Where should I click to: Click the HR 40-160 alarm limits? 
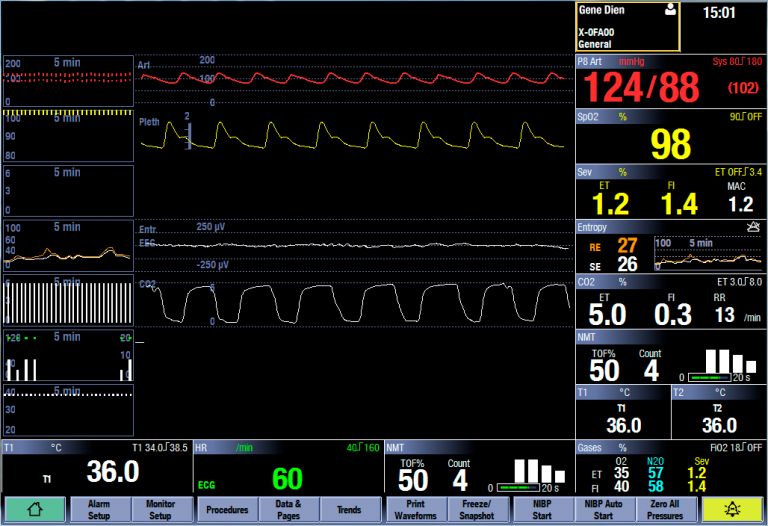tap(362, 448)
